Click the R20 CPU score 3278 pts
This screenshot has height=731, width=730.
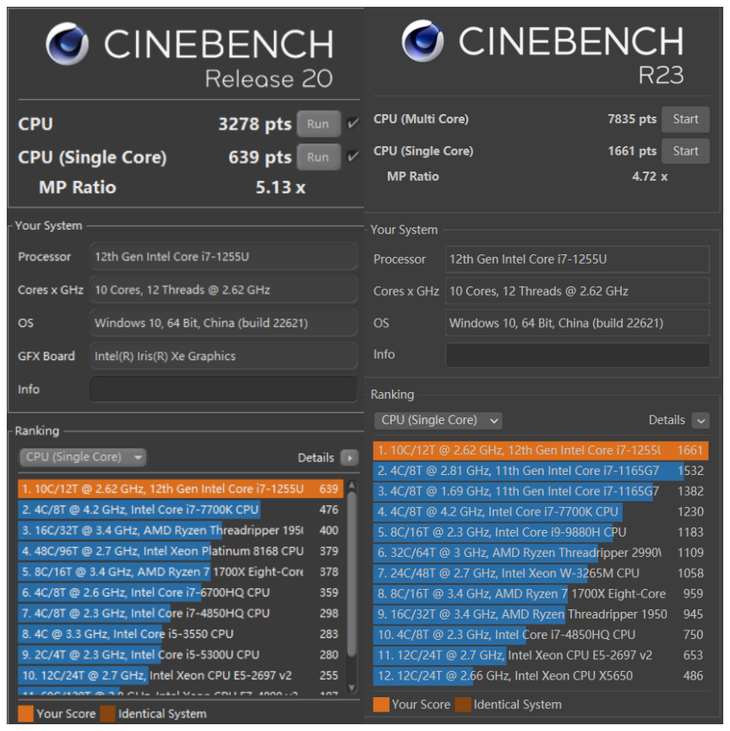coord(255,124)
